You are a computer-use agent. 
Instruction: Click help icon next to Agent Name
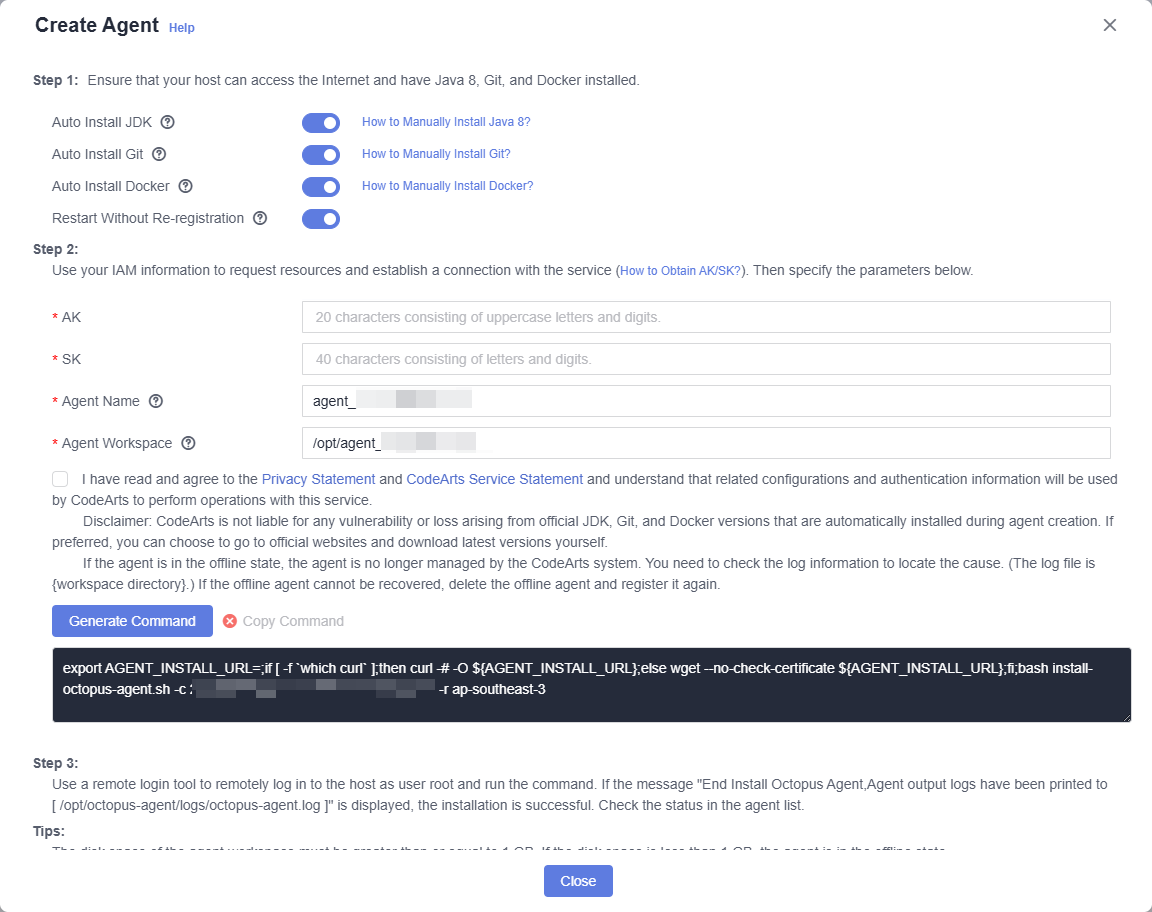tap(156, 401)
